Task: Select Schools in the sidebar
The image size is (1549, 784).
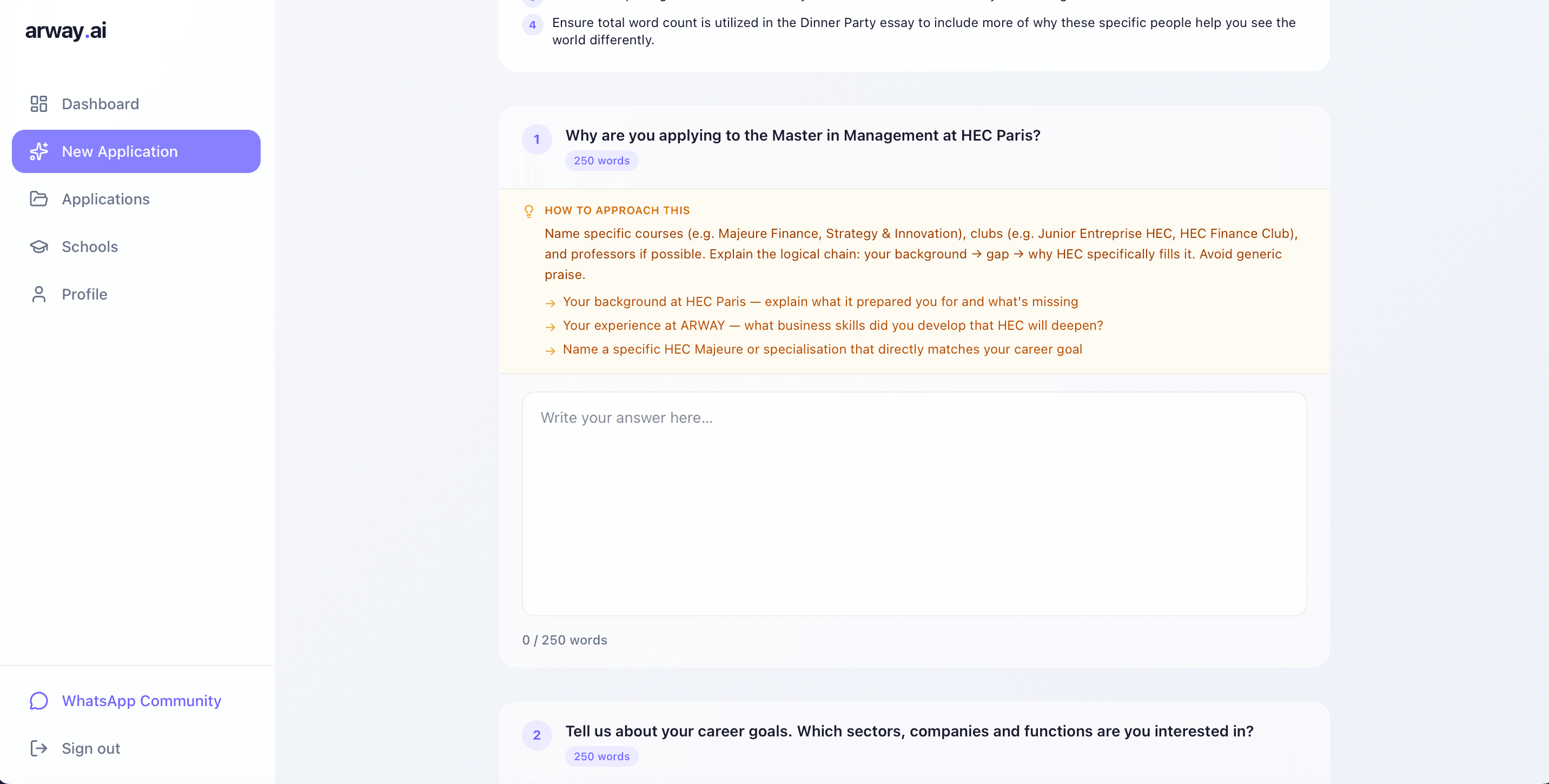Action: (x=90, y=247)
